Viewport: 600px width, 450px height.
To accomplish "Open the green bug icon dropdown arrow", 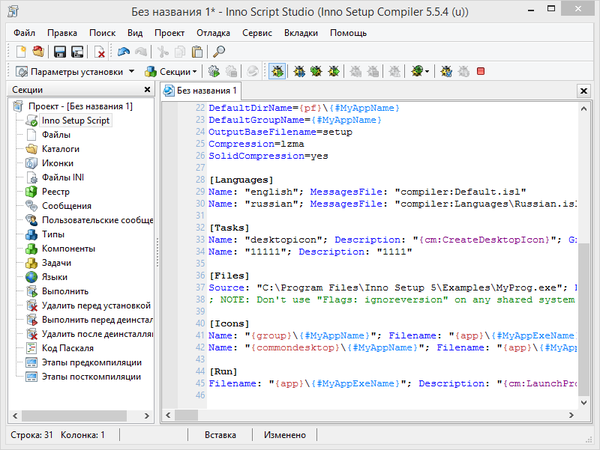I will tap(429, 72).
